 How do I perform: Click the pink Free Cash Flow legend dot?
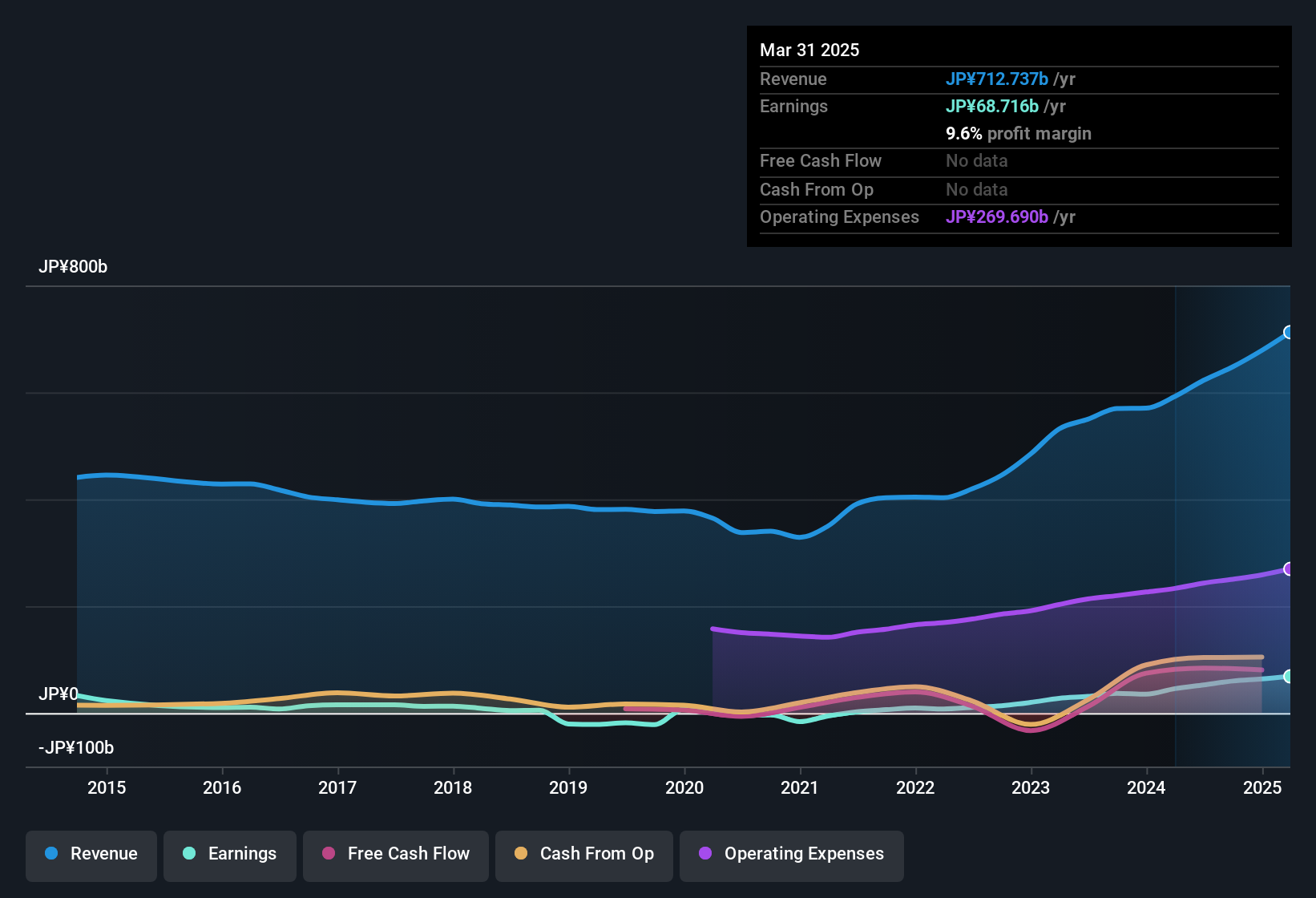tap(327, 854)
